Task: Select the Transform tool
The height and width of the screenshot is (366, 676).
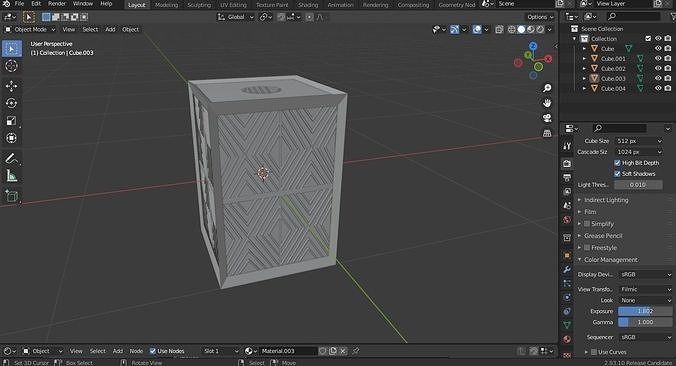Action: coord(12,138)
